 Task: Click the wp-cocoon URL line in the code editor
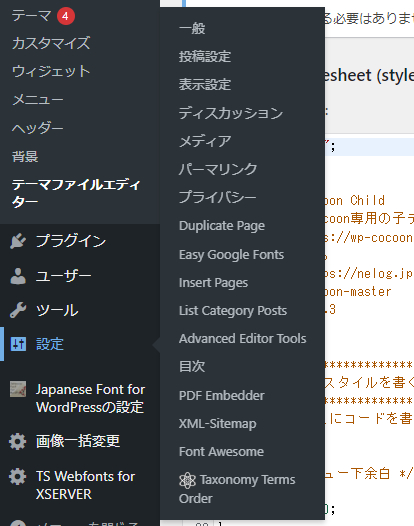(x=369, y=237)
